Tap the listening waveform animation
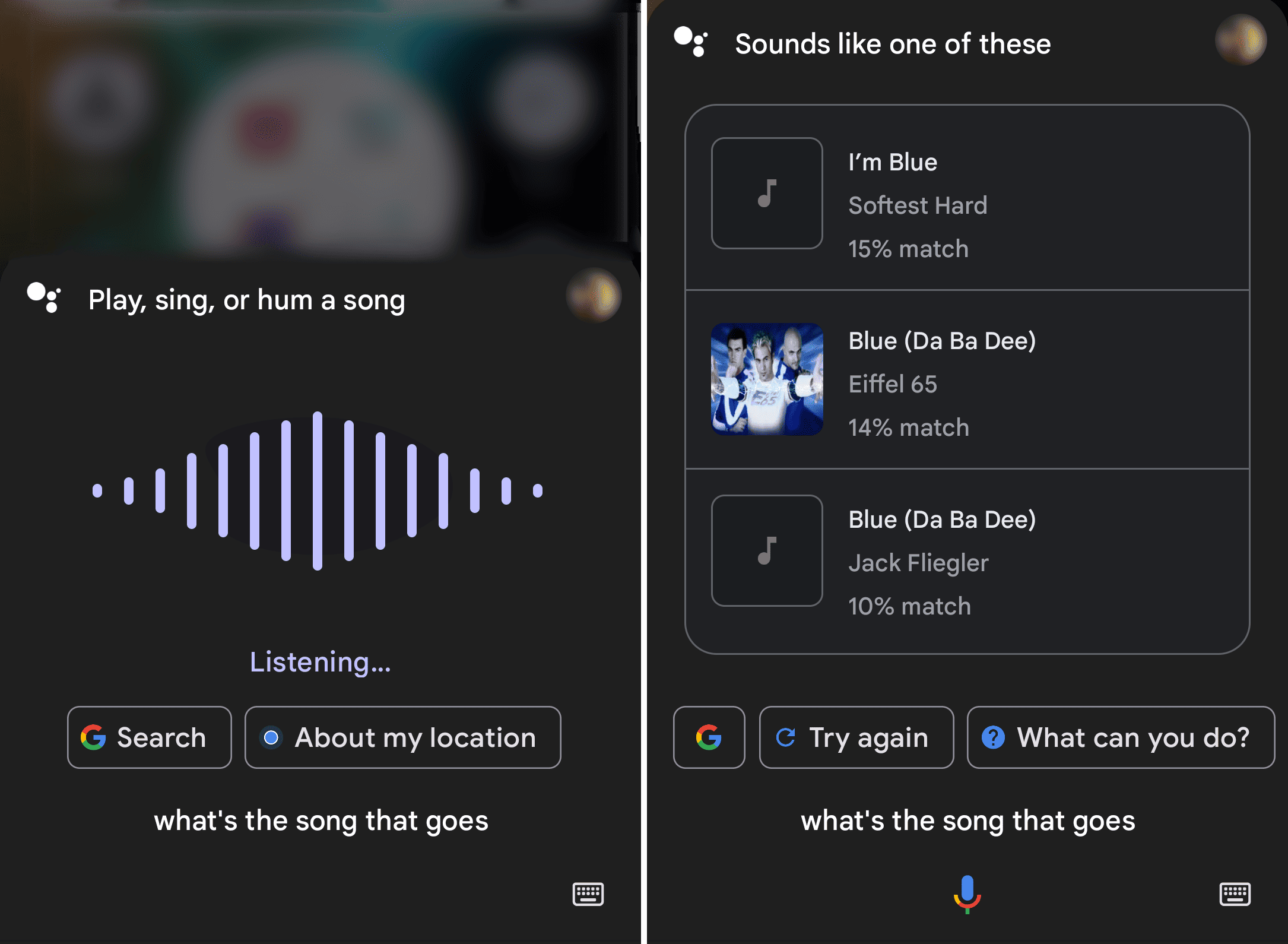Image resolution: width=1288 pixels, height=944 pixels. [319, 490]
